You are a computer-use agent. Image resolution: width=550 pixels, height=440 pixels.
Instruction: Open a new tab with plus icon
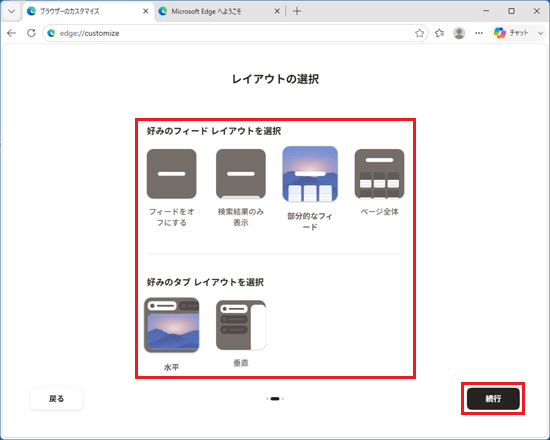pyautogui.click(x=297, y=11)
